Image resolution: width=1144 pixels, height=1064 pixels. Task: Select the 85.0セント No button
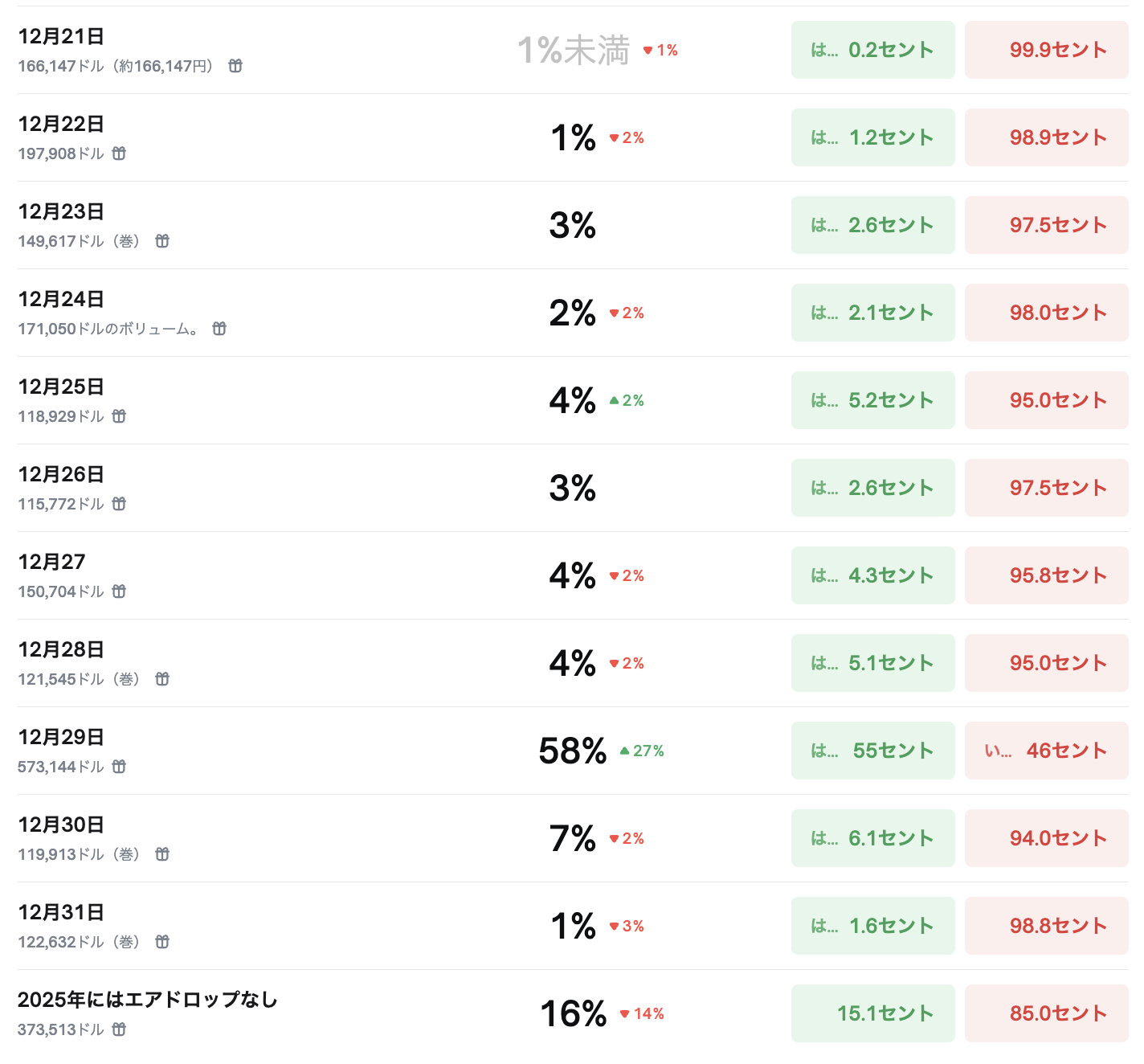[x=1046, y=1013]
